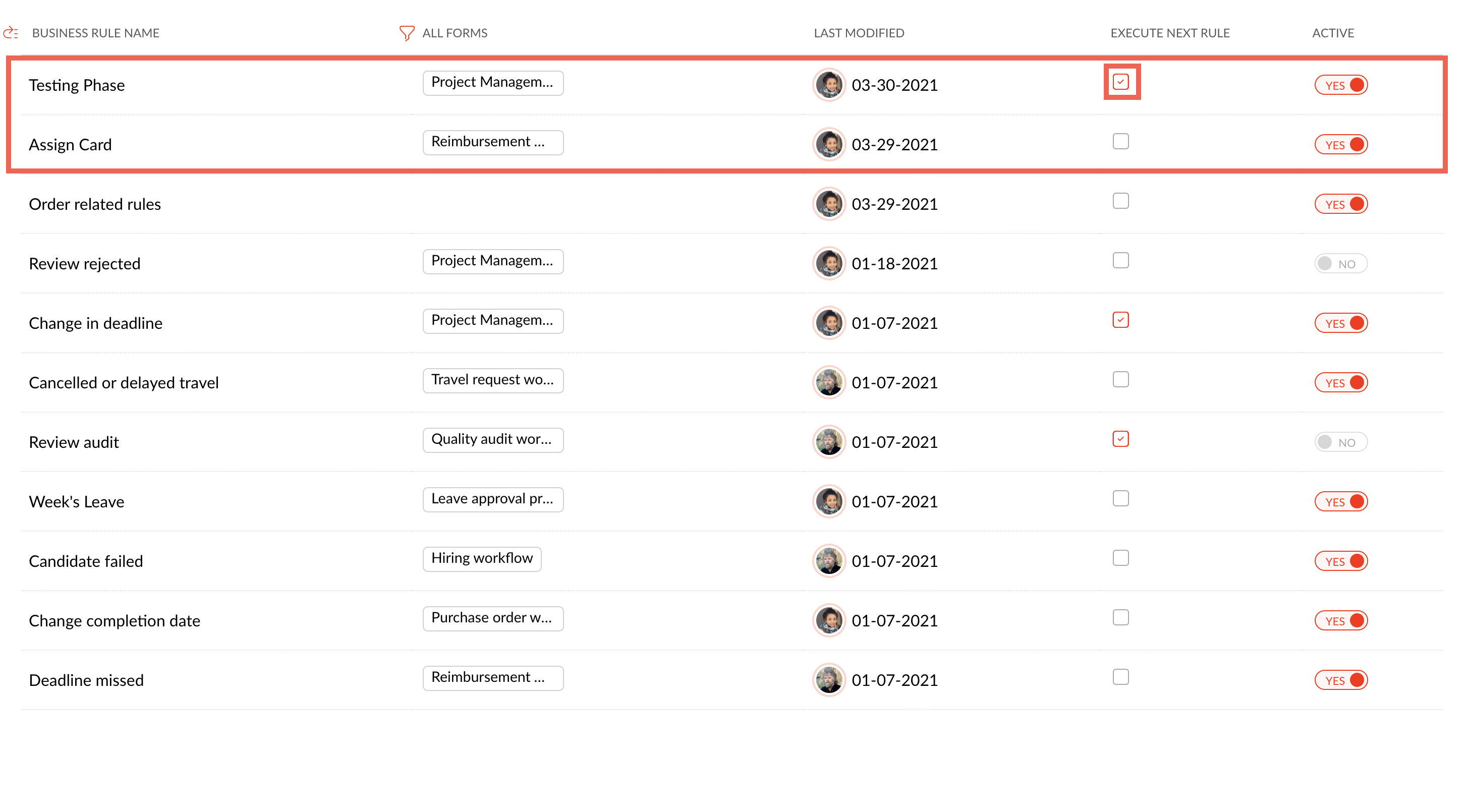The height and width of the screenshot is (812, 1466).
Task: Uncheck Execute Next Rule for Testing Phase
Action: [x=1120, y=82]
